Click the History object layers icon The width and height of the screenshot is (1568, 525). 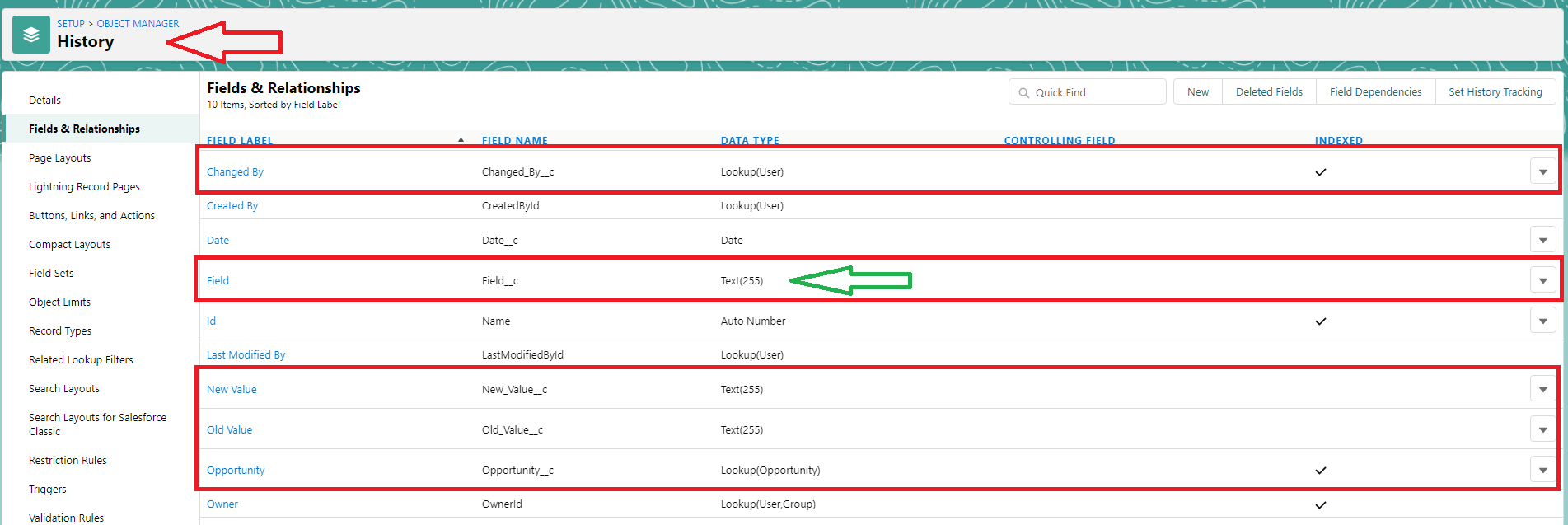(31, 35)
